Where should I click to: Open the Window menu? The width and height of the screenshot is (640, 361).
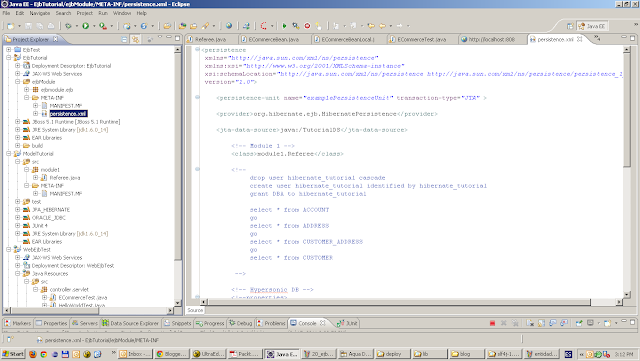[122, 13]
